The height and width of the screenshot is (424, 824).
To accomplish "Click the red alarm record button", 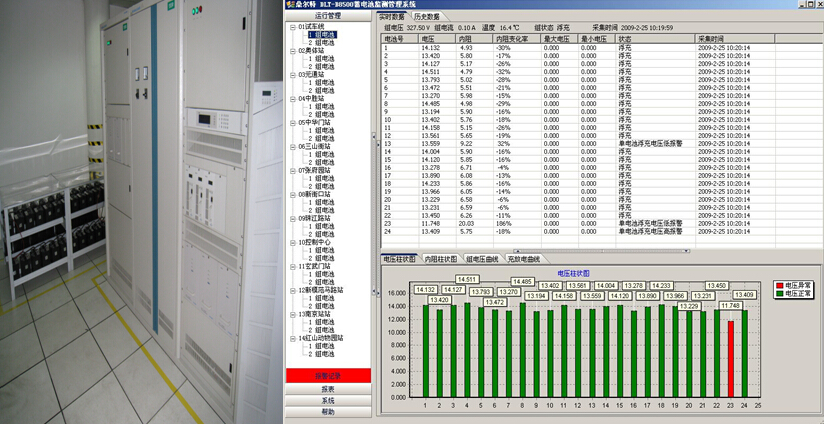I will pyautogui.click(x=328, y=376).
